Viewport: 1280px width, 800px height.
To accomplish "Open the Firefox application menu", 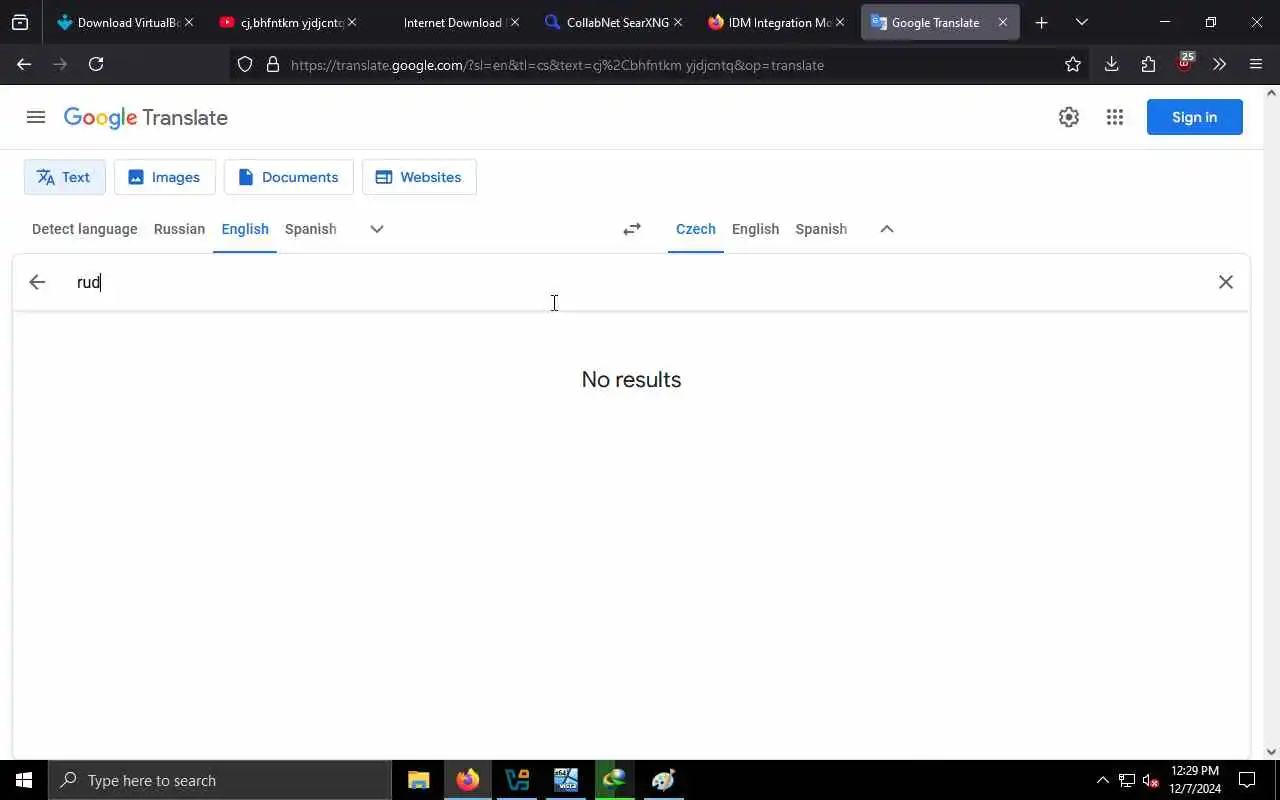I will (1256, 64).
